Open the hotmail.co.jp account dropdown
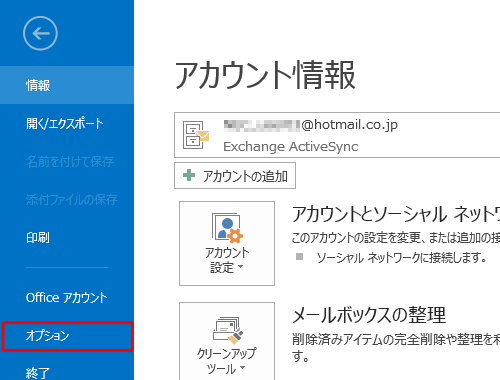This screenshot has width=500, height=380. tap(337, 135)
